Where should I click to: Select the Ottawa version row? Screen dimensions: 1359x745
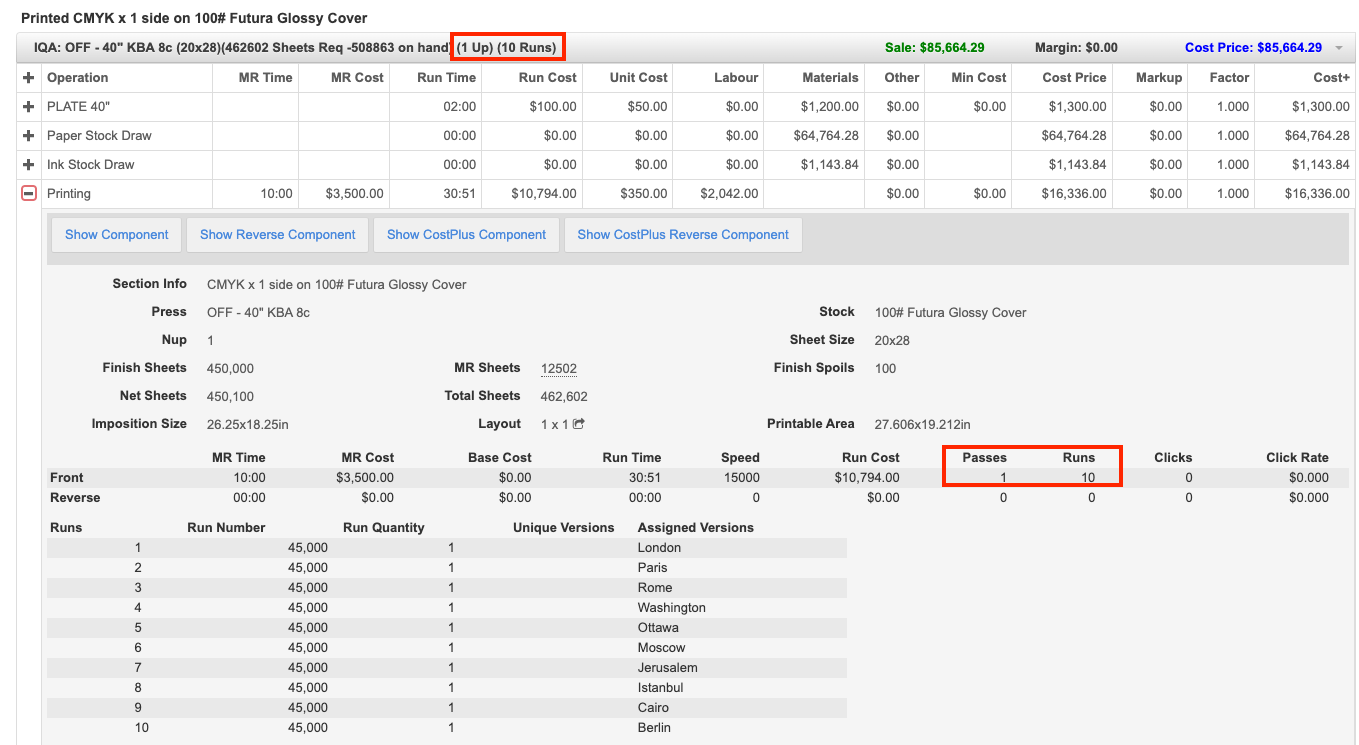(x=447, y=628)
